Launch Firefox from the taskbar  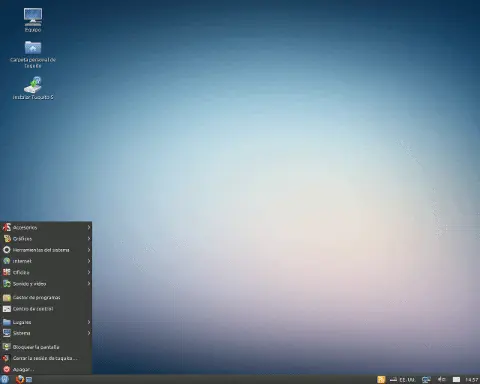coord(20,379)
